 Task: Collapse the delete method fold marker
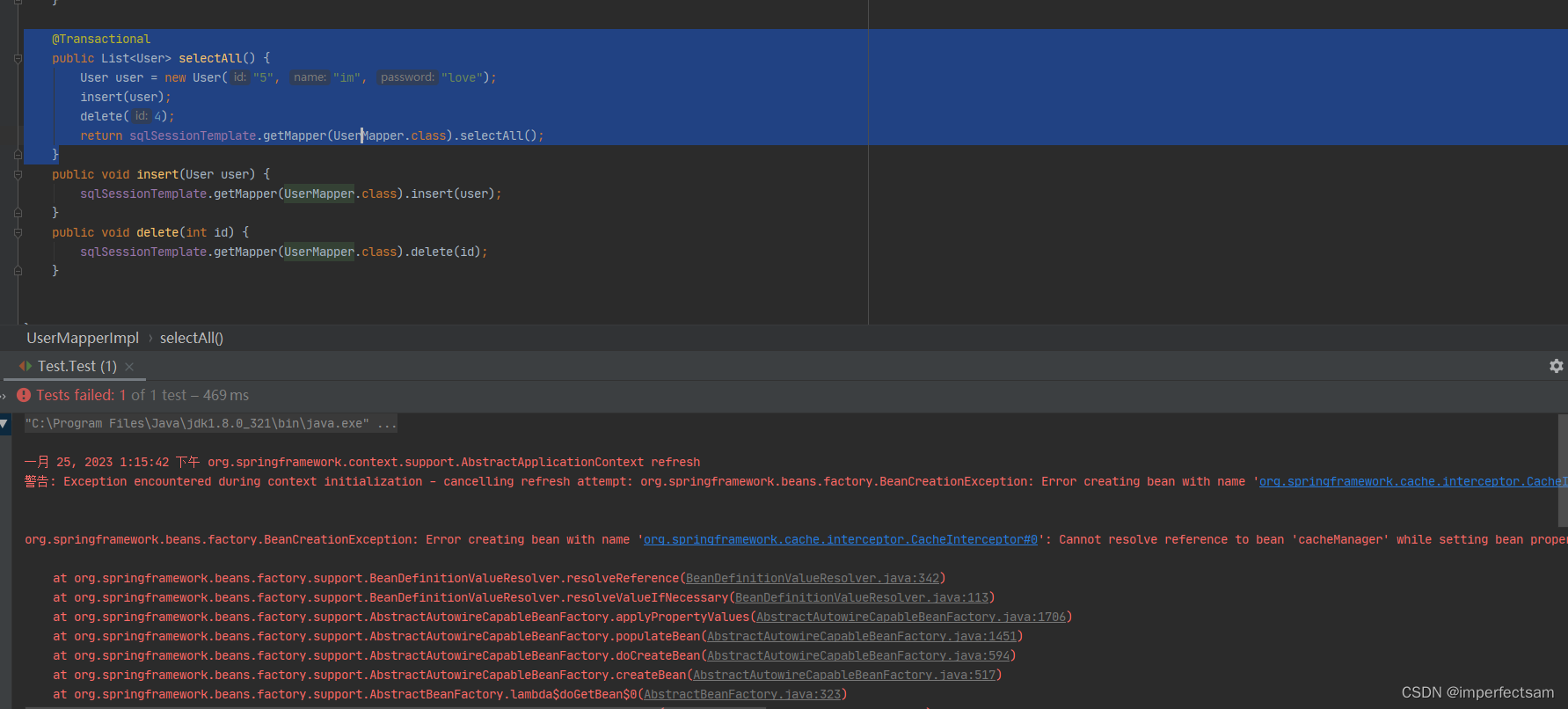point(18,232)
